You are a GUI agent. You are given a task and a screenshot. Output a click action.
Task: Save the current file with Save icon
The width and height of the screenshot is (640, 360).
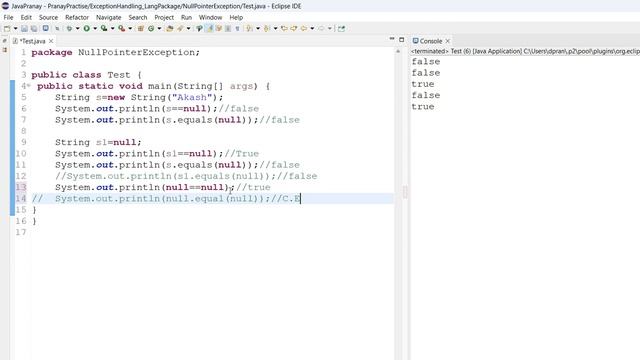24,29
